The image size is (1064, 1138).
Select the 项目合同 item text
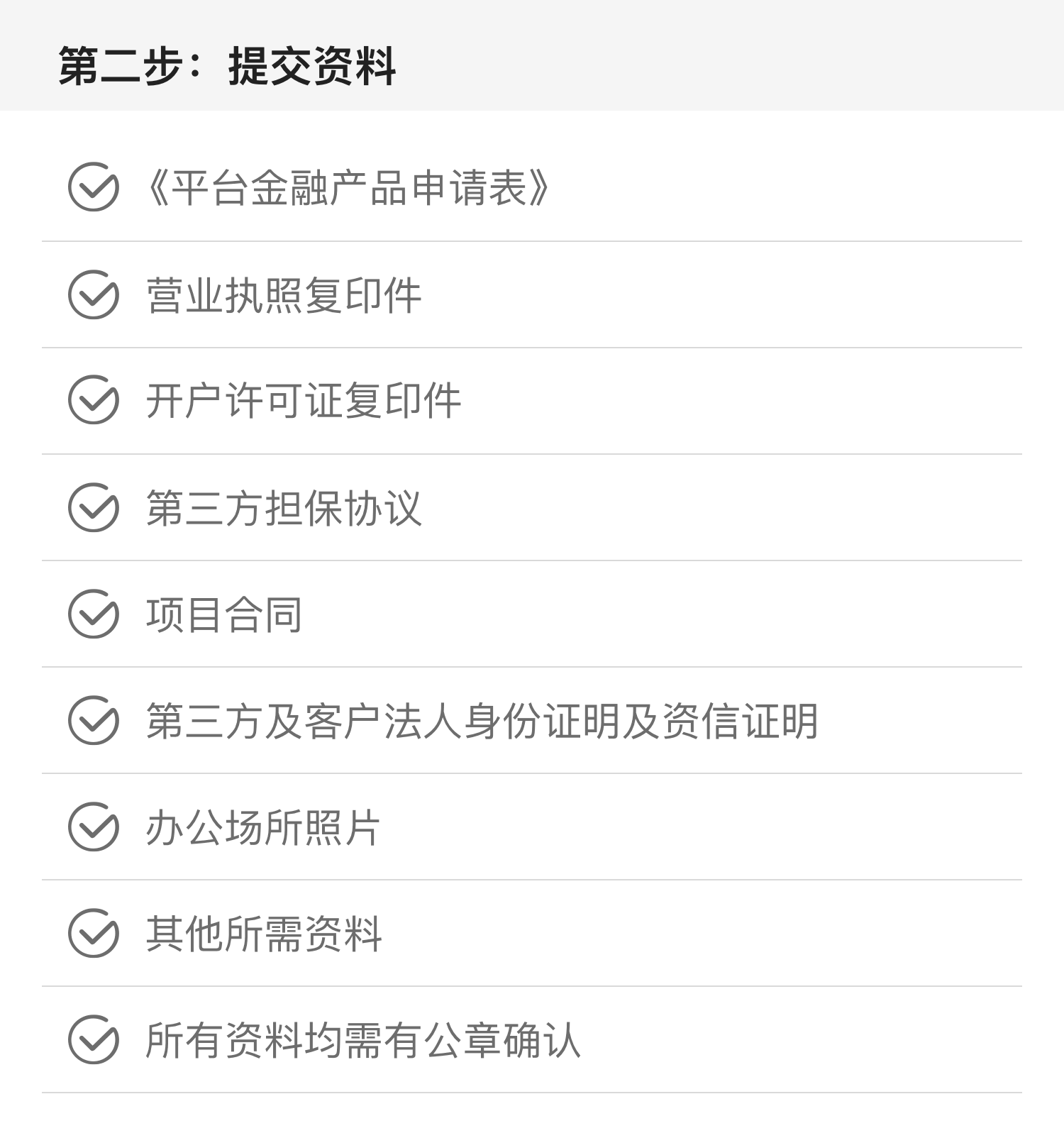pos(224,614)
